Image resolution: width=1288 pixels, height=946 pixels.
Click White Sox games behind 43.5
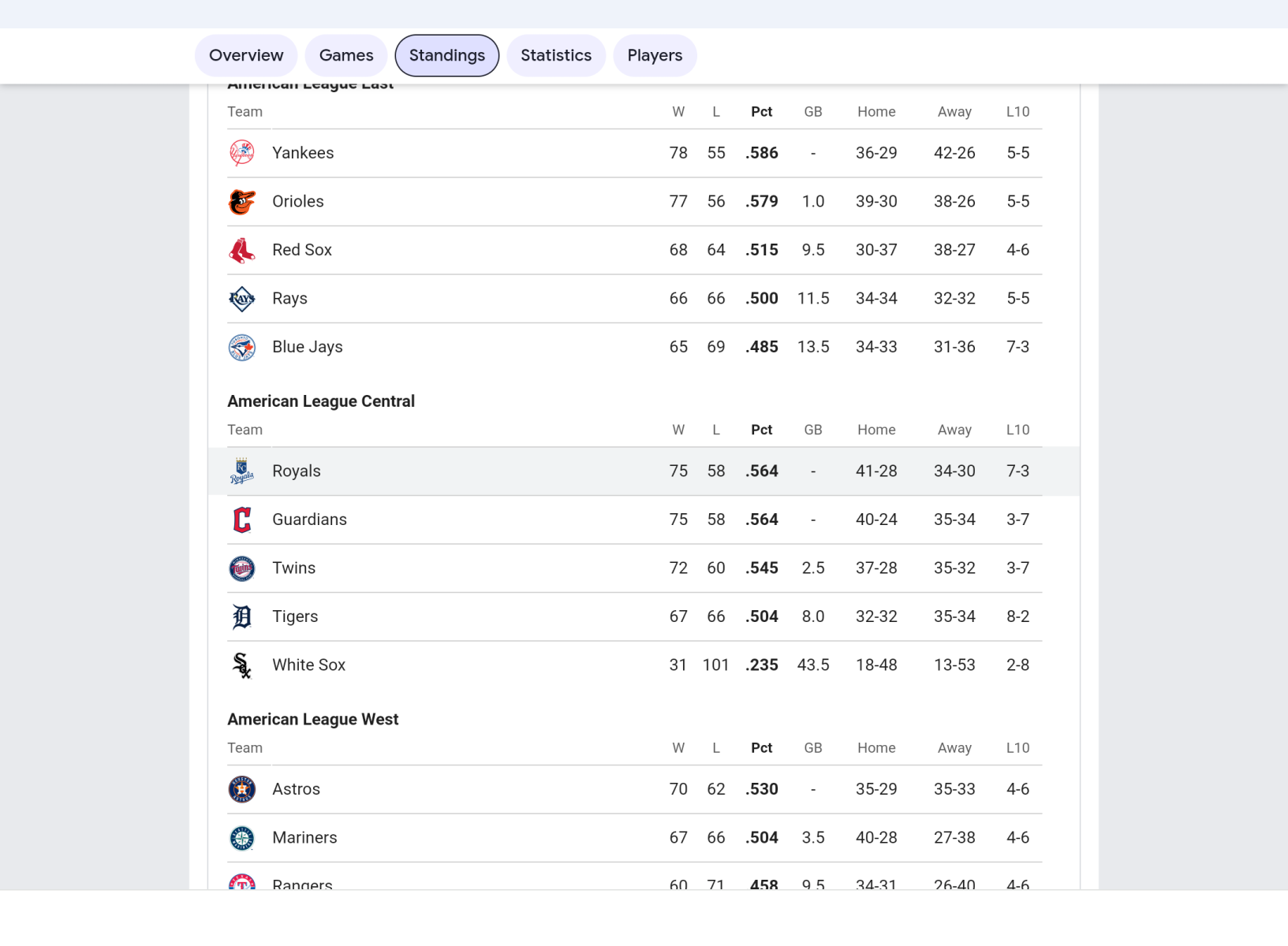click(813, 665)
